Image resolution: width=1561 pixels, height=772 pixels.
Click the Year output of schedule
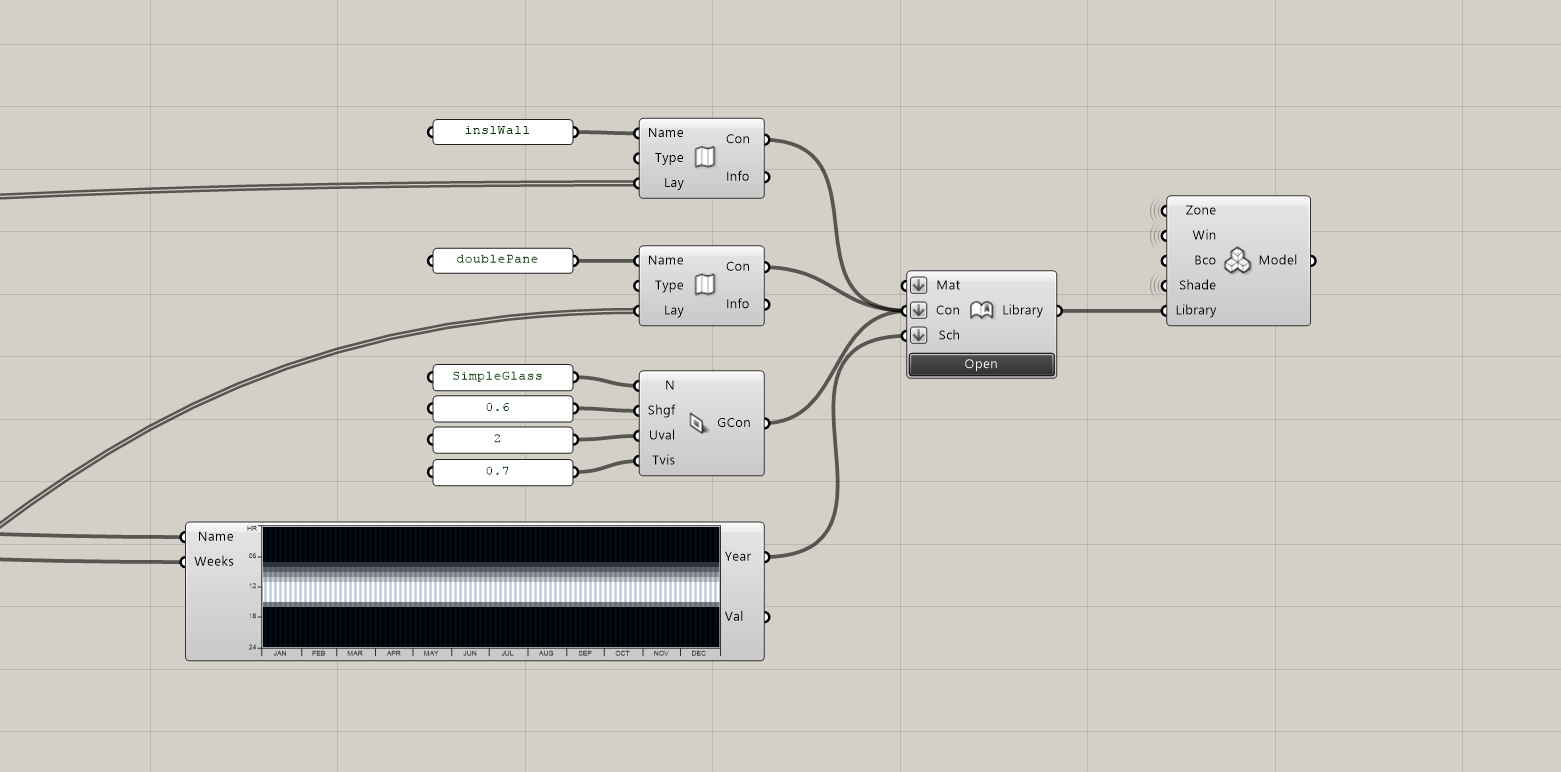pyautogui.click(x=738, y=557)
